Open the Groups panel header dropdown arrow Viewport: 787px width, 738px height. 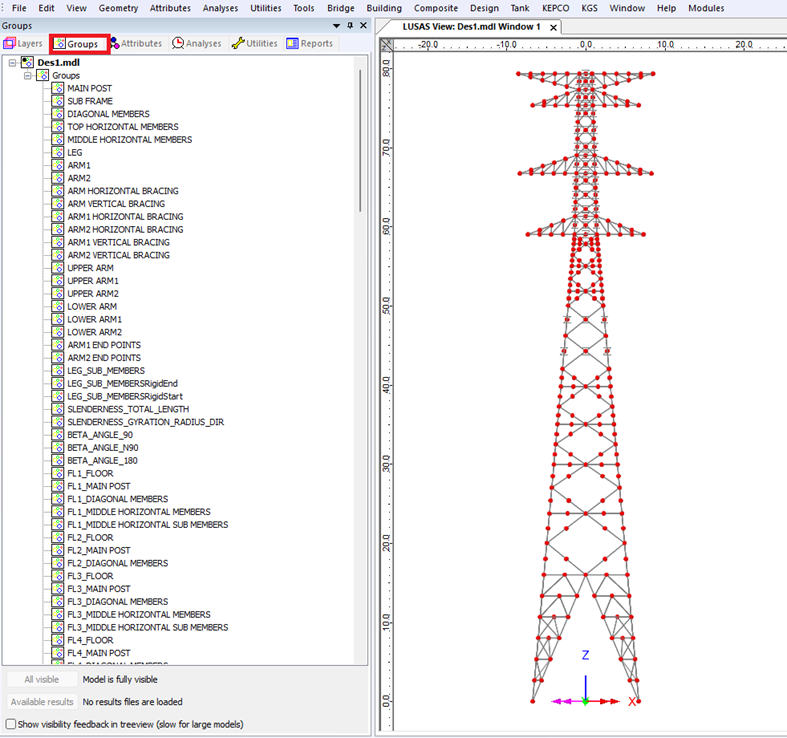pyautogui.click(x=335, y=26)
